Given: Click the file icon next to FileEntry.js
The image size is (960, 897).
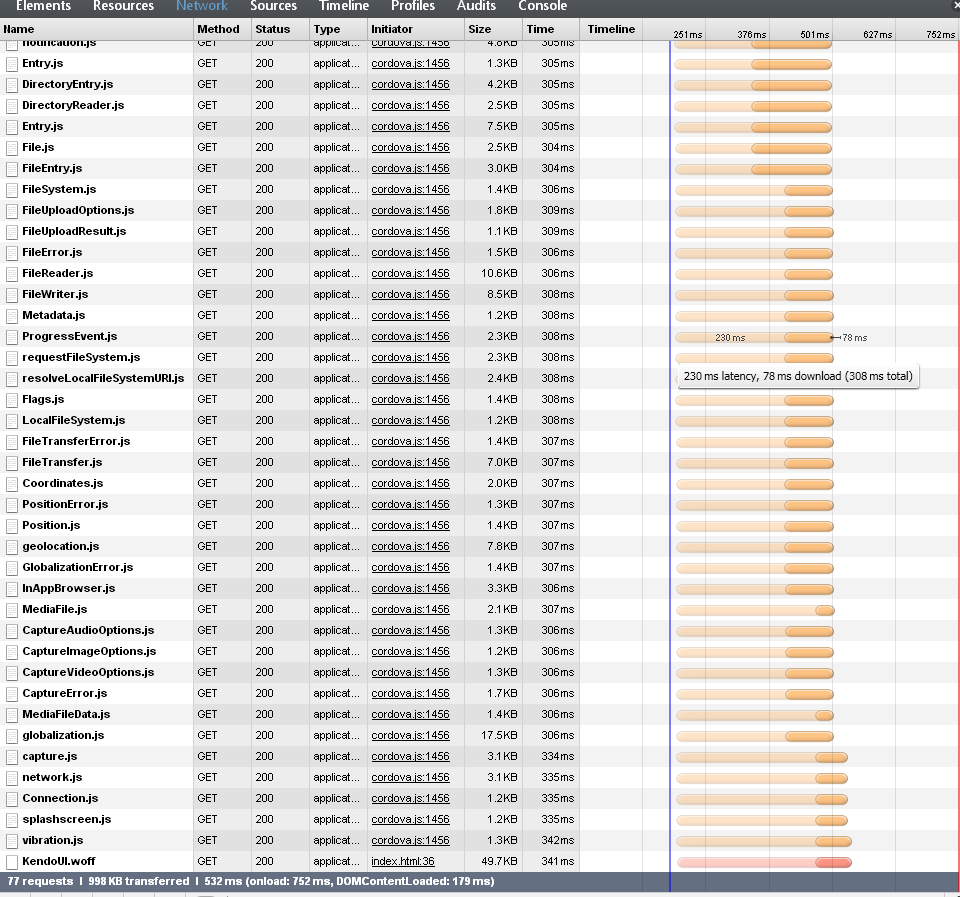Looking at the screenshot, I should [x=11, y=169].
